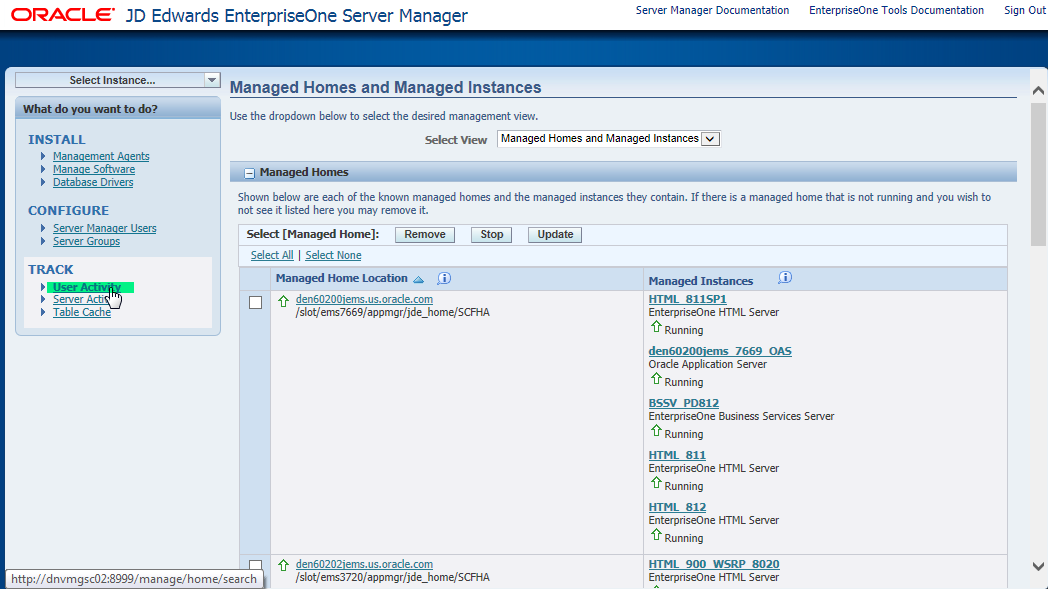Click the Select All link
This screenshot has width=1048, height=589.
tap(272, 255)
